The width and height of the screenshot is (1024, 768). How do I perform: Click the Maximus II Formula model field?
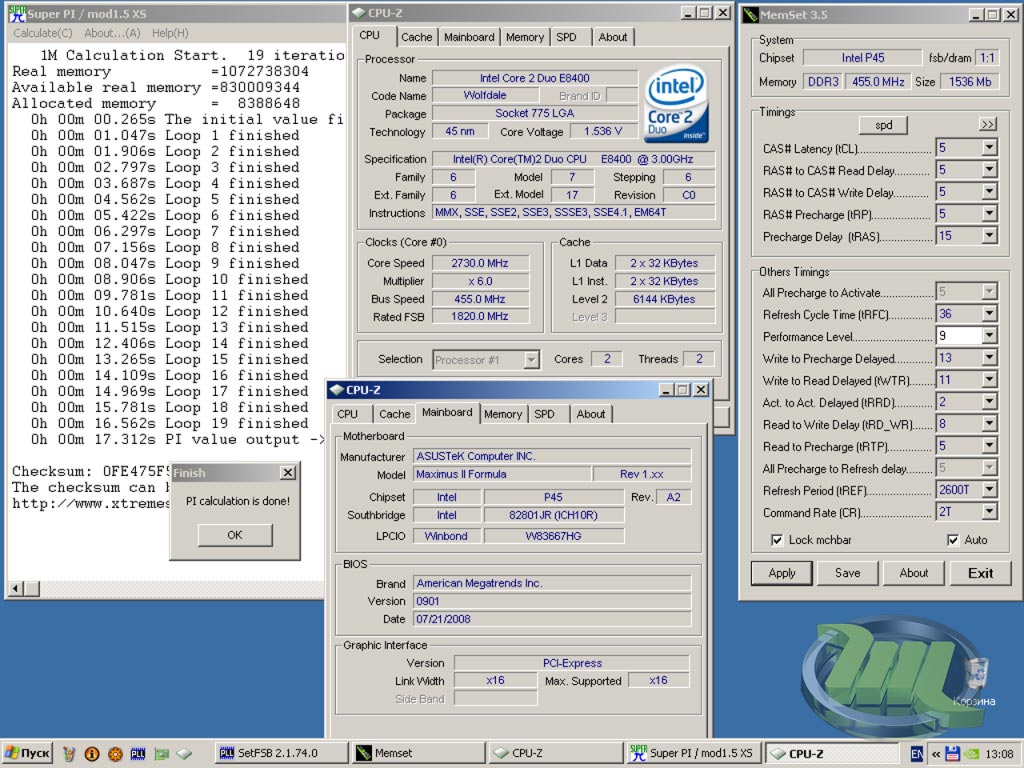click(x=502, y=475)
